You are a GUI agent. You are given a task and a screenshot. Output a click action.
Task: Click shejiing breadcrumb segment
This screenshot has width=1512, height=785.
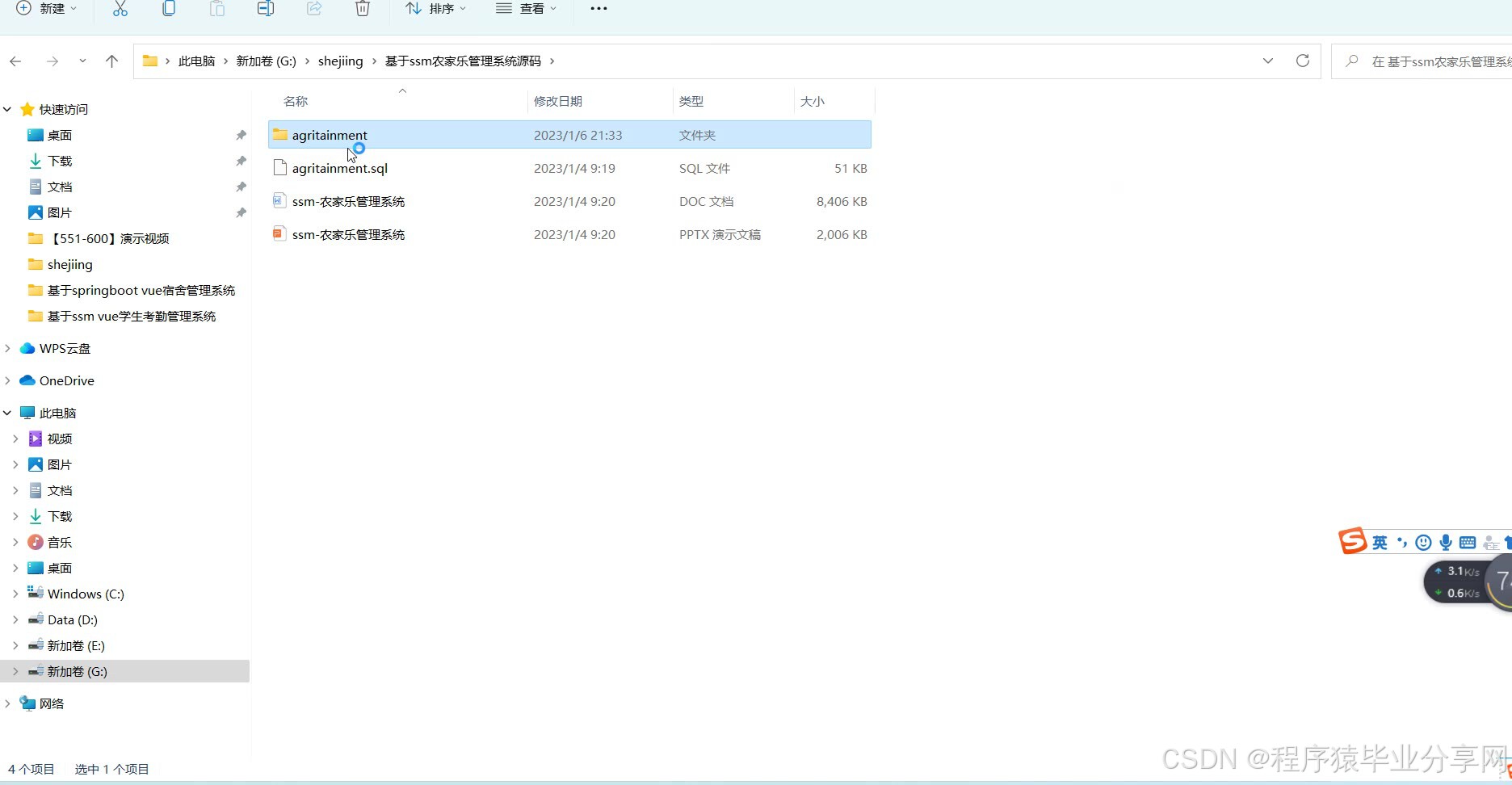[x=340, y=61]
